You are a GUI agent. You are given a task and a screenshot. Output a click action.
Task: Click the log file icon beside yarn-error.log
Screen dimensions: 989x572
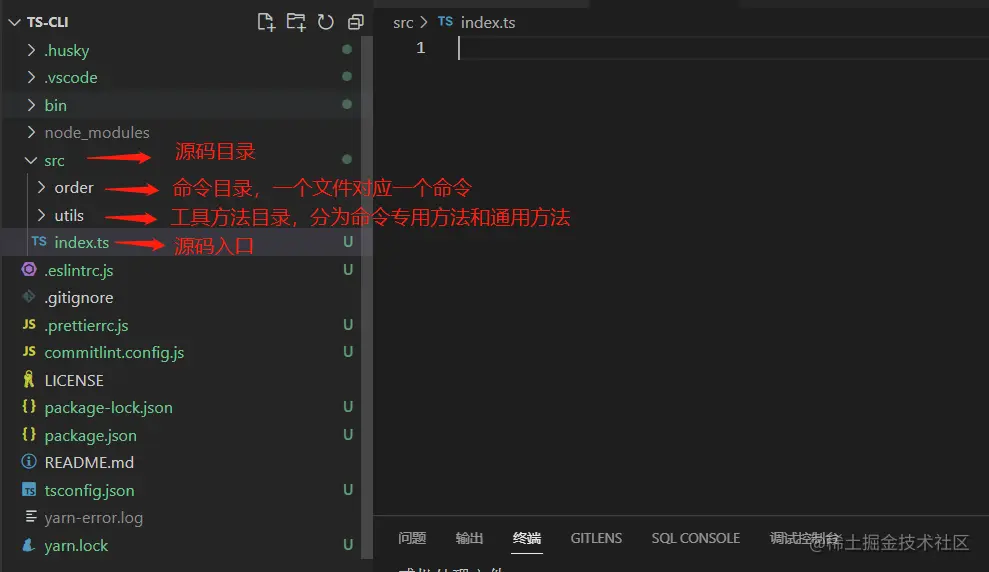point(30,517)
